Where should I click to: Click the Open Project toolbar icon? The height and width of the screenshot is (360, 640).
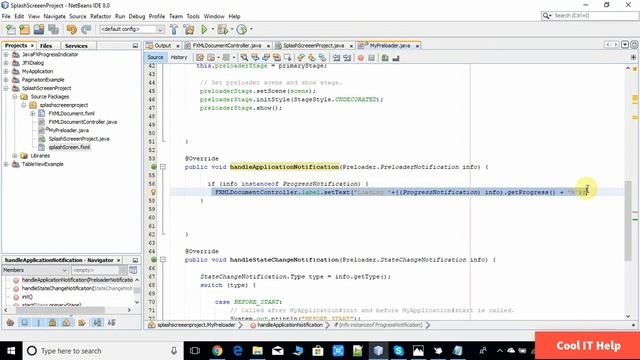pyautogui.click(x=39, y=29)
